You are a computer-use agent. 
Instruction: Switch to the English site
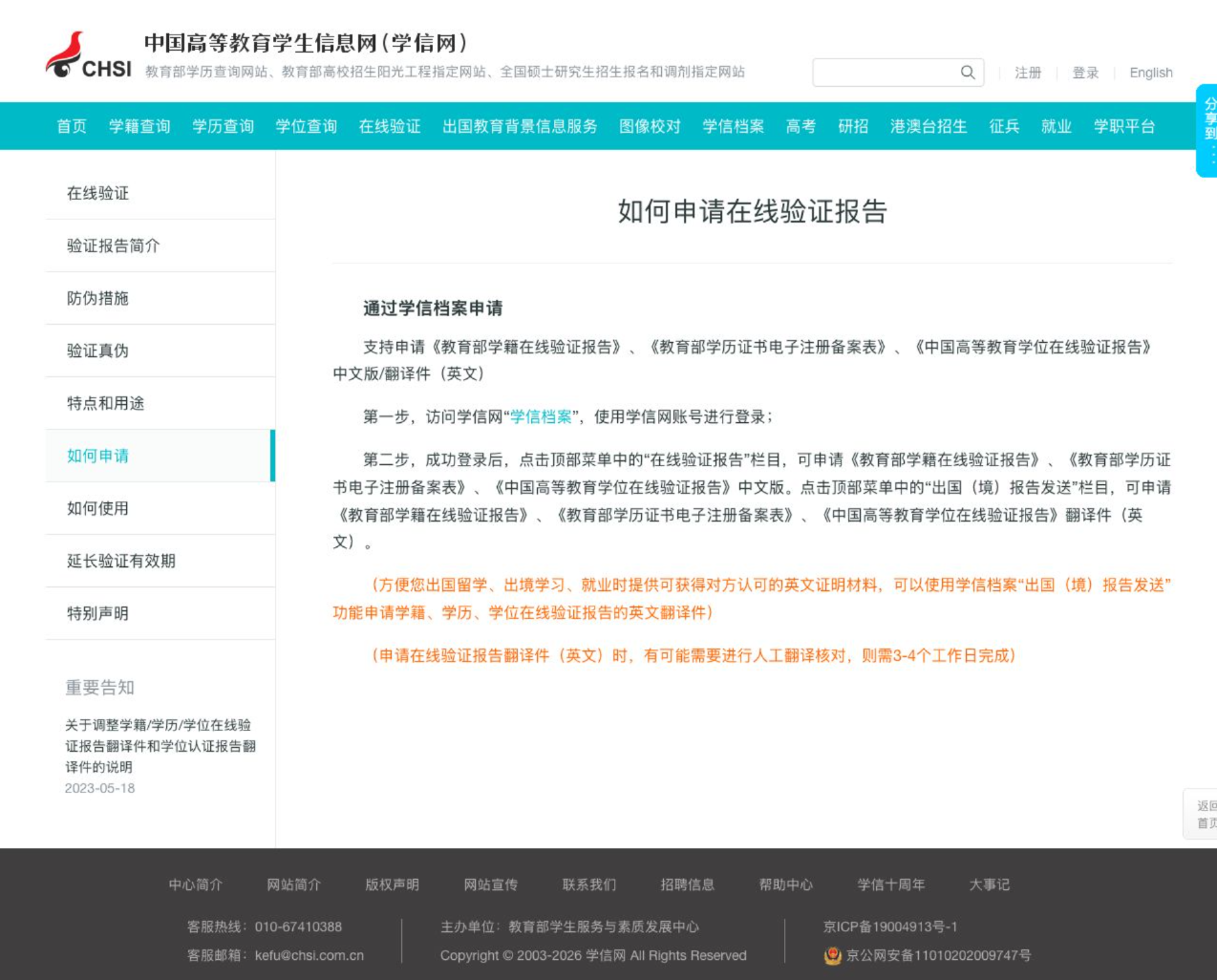click(x=1151, y=73)
